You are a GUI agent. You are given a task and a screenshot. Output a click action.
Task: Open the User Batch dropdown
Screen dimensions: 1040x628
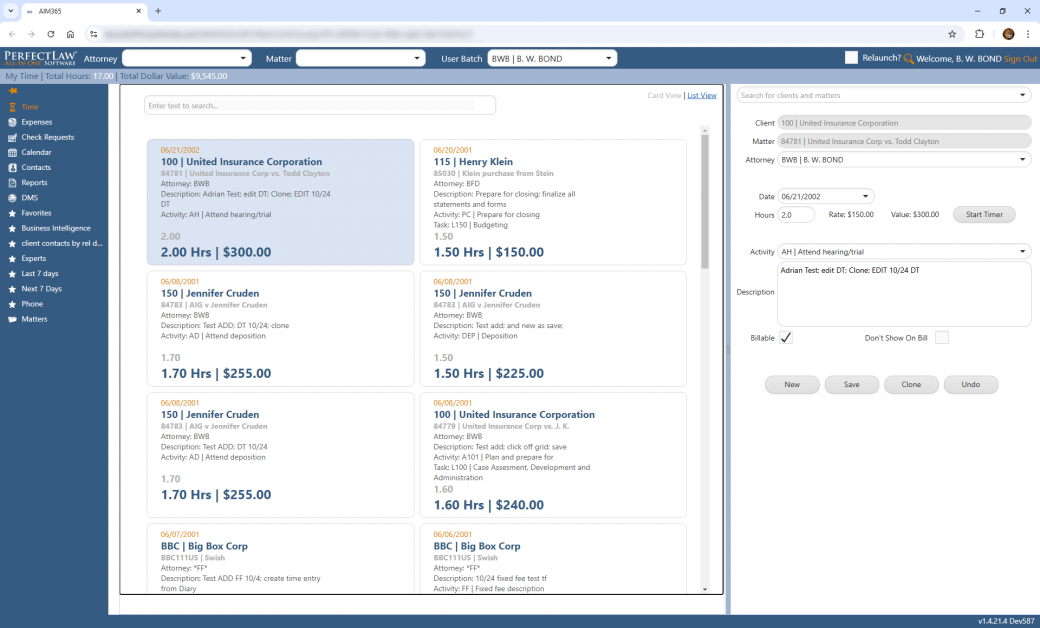coord(608,59)
